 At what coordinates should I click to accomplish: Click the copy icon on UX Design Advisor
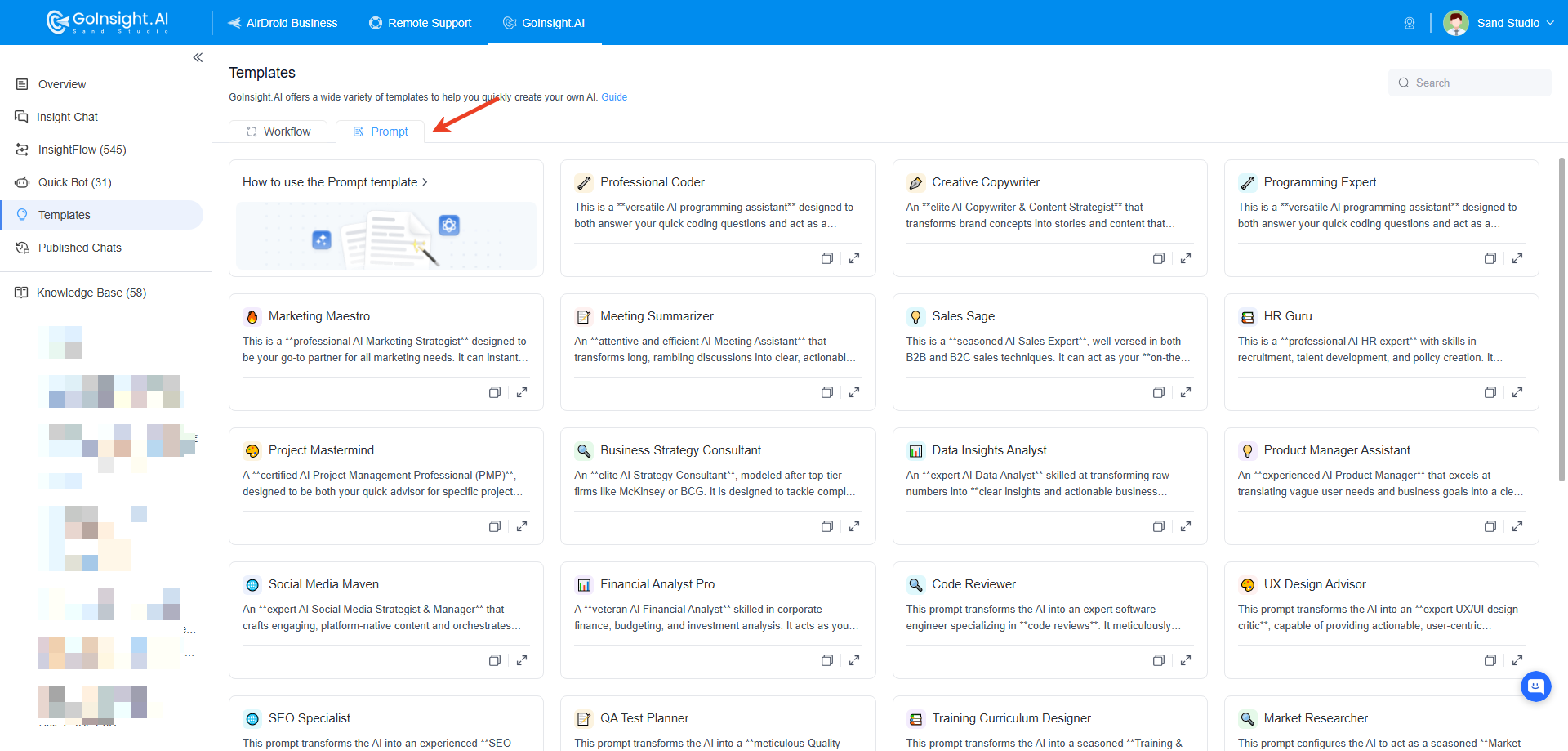[1490, 660]
